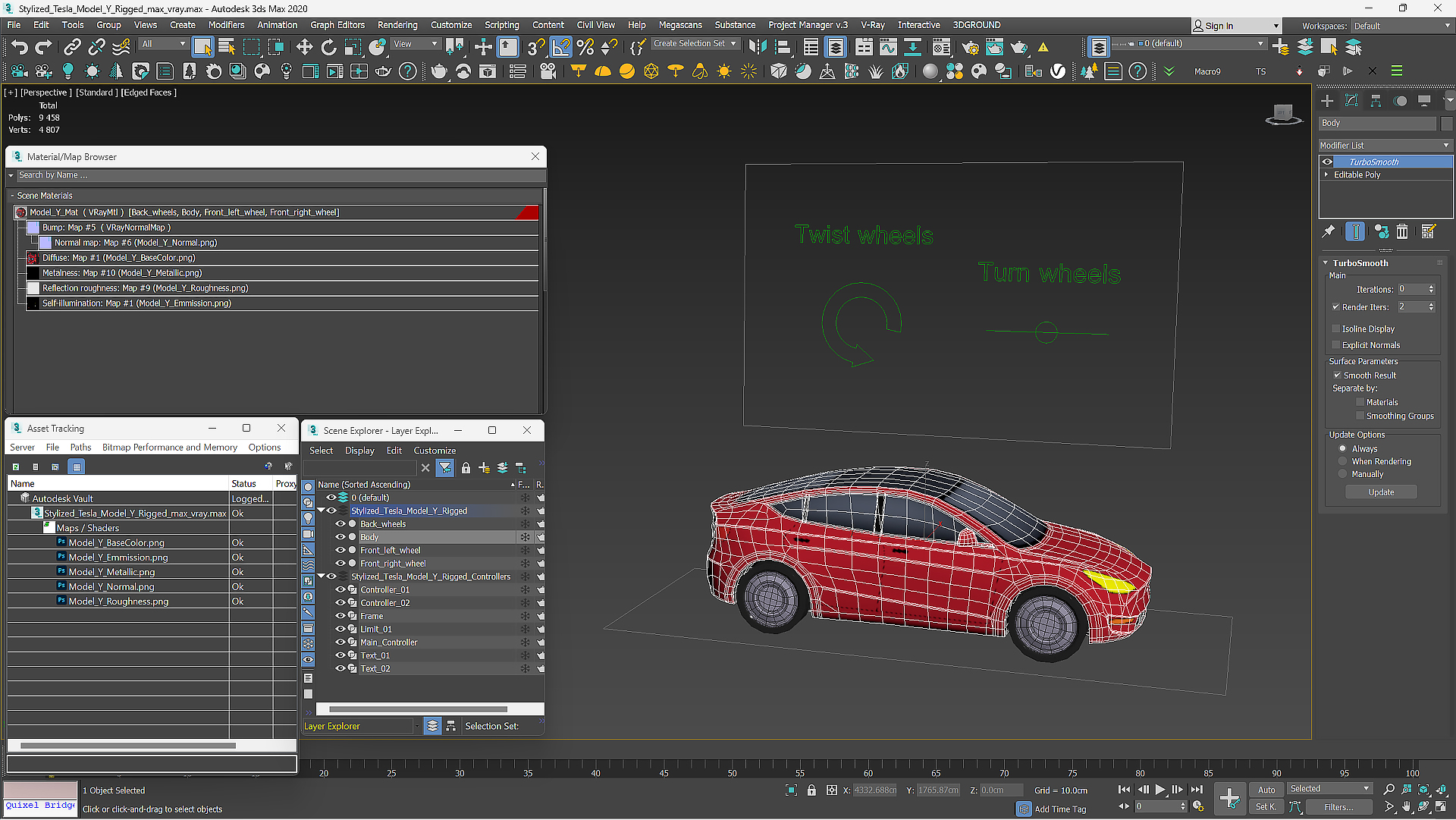Click Configure Modifier Sets icon
The height and width of the screenshot is (820, 1456).
[1428, 231]
